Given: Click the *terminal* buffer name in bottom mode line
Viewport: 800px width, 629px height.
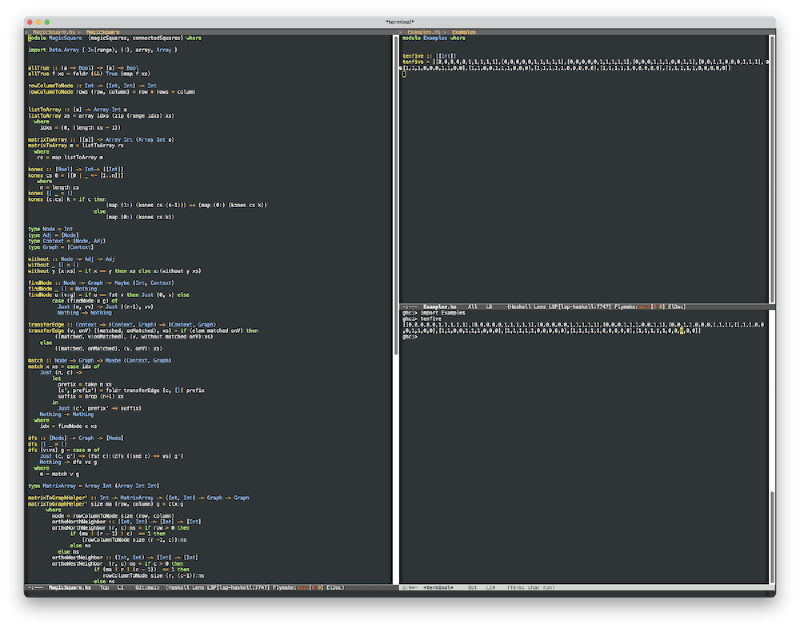Looking at the screenshot, I should pyautogui.click(x=438, y=588).
